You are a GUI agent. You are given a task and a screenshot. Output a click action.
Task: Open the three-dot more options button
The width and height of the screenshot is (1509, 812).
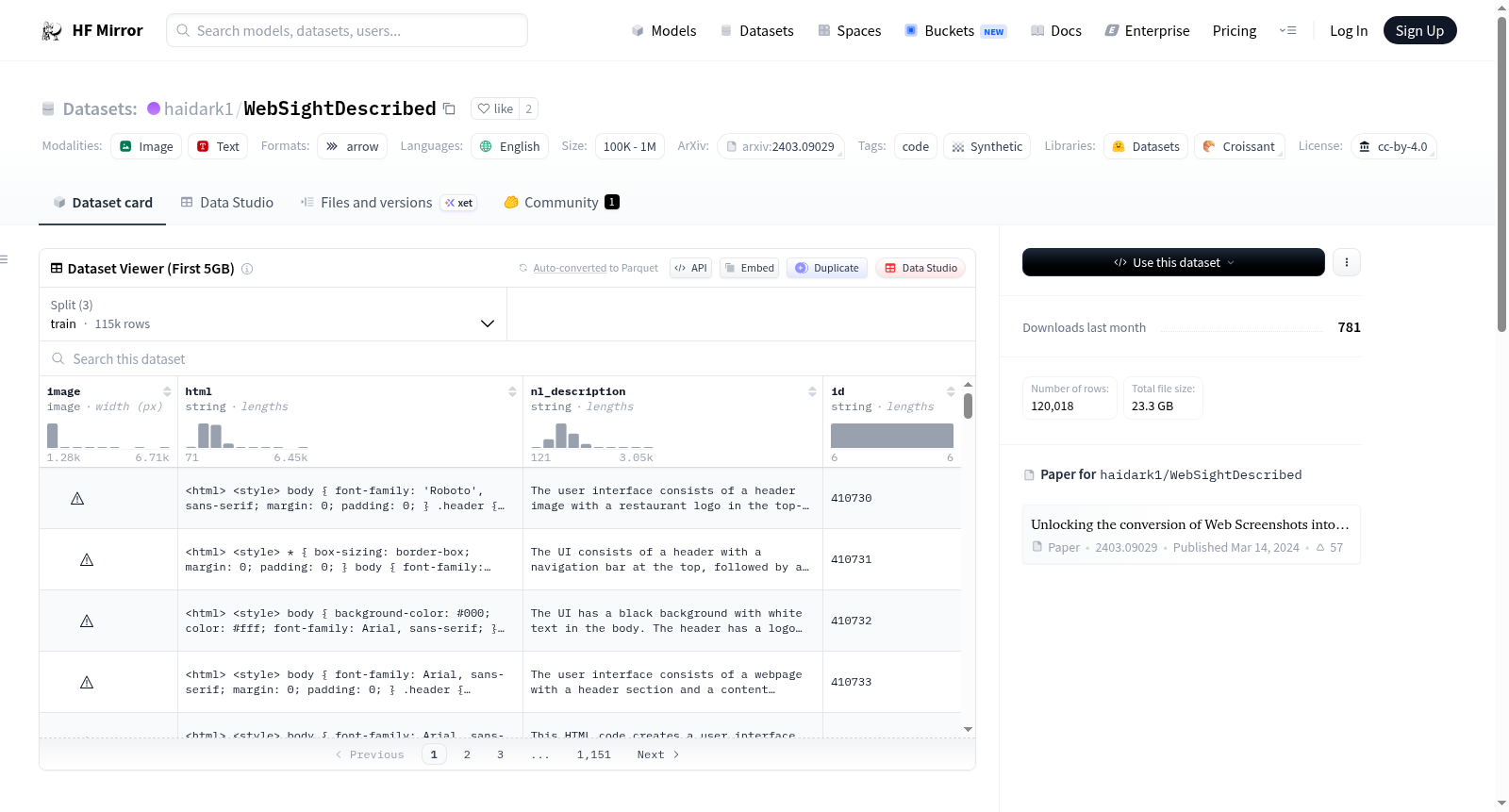(x=1347, y=262)
